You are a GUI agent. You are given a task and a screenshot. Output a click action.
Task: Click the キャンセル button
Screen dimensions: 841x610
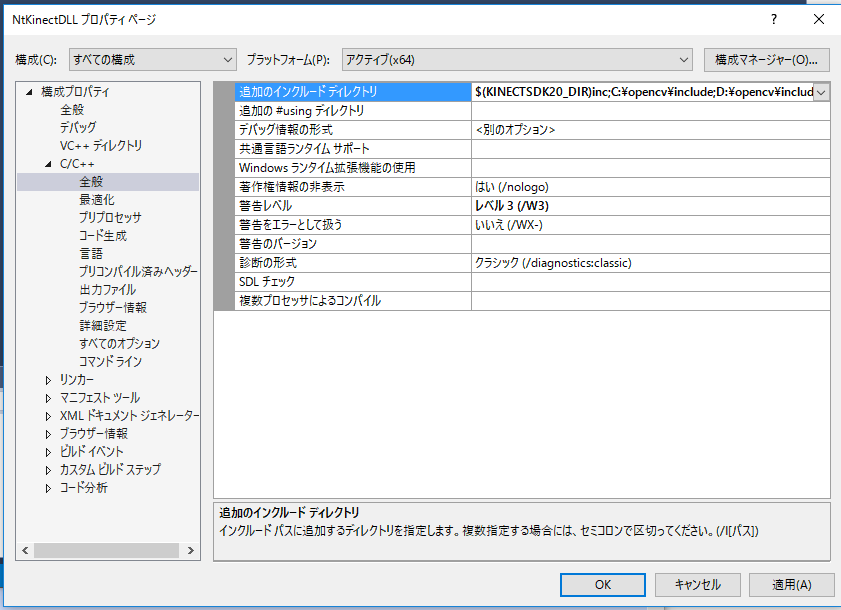point(697,585)
